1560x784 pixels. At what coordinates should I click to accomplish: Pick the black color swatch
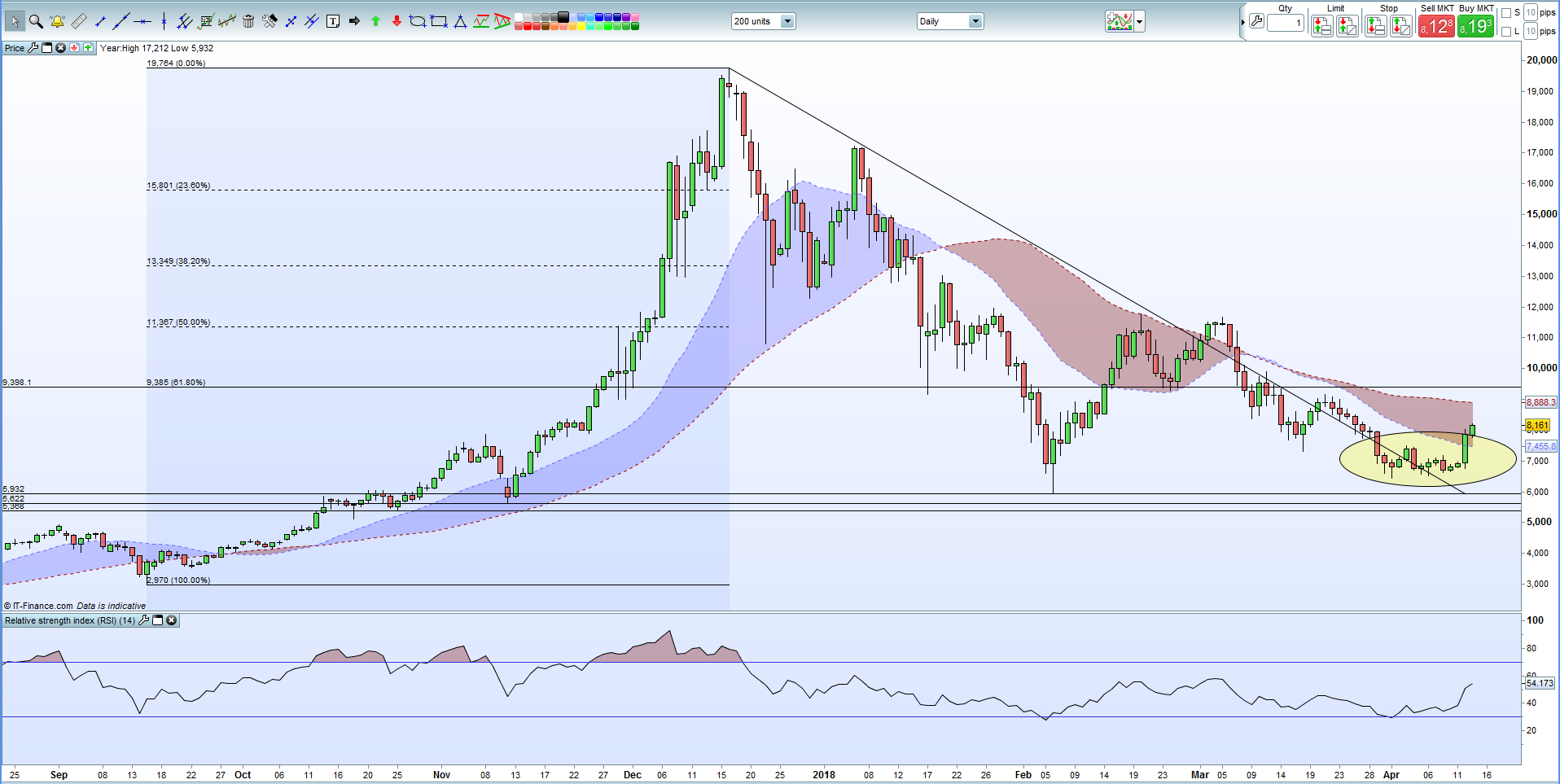coord(563,16)
